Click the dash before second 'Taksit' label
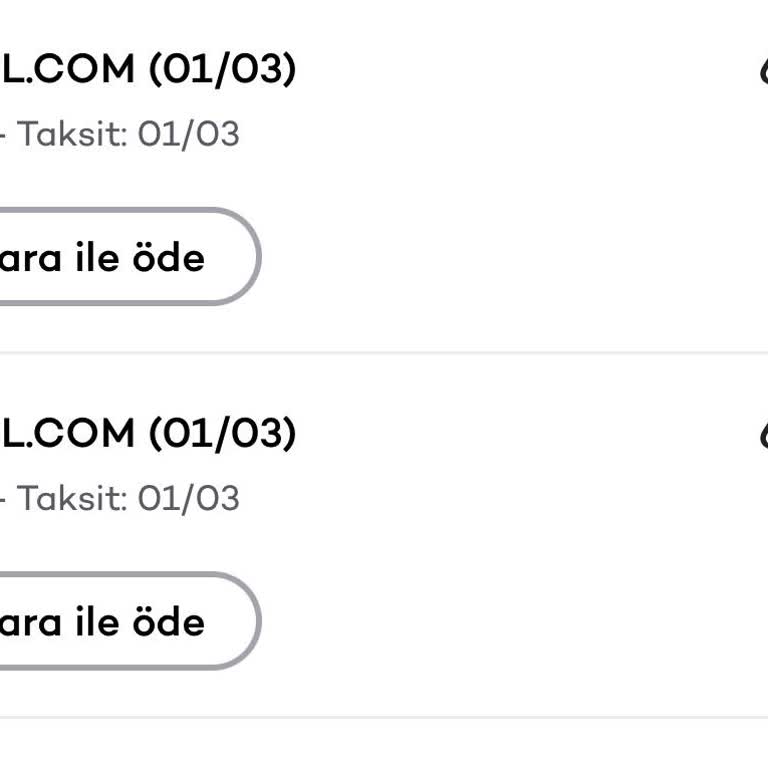 [x=2, y=499]
